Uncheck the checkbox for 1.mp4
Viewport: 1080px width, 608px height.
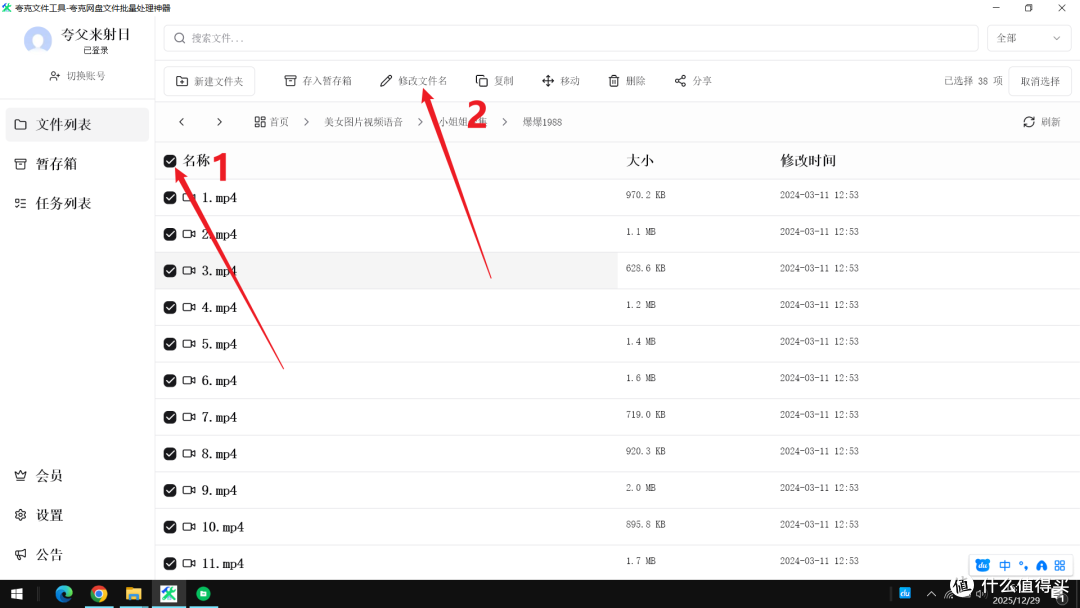pos(170,198)
